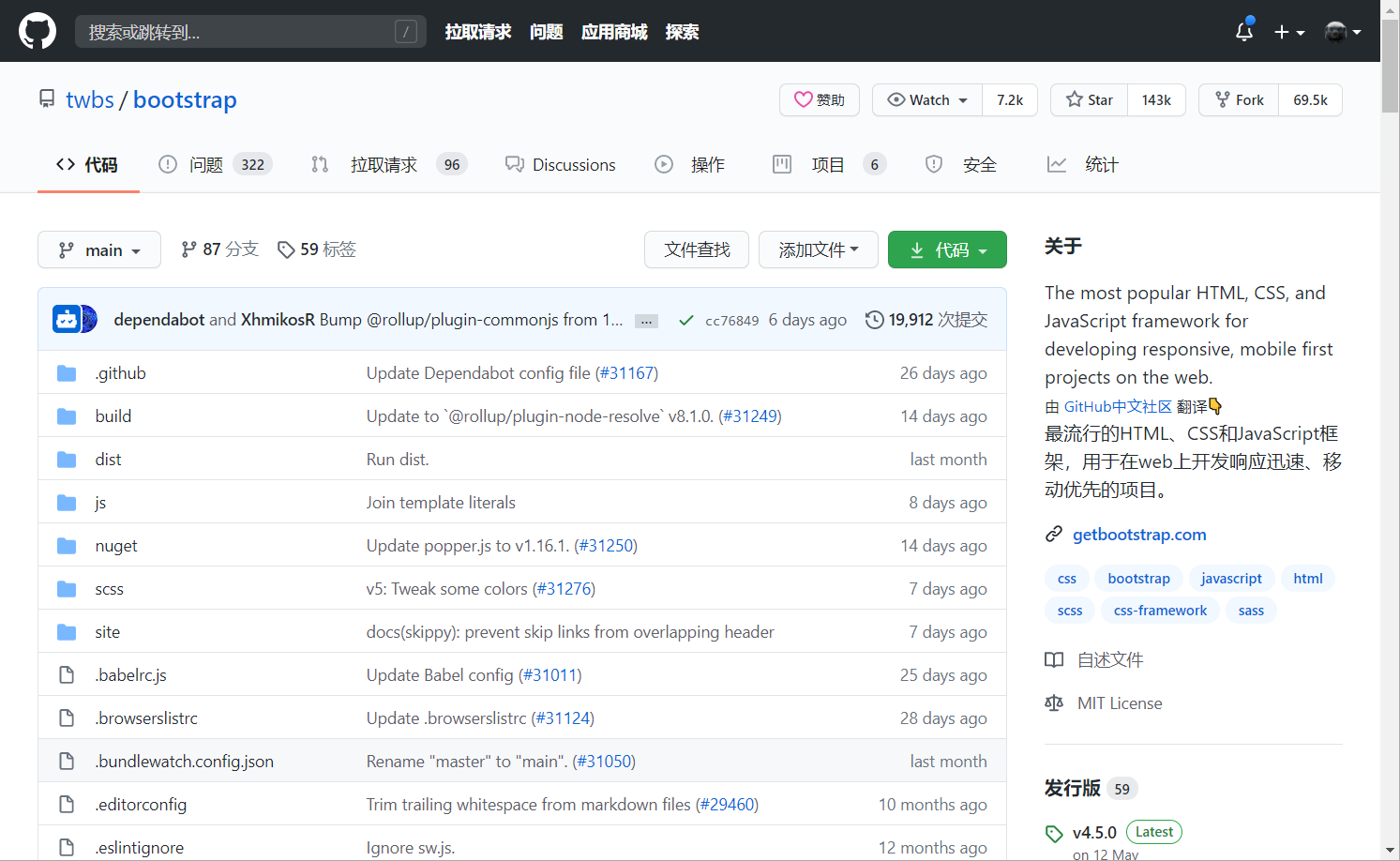View commit history via the clock icon
This screenshot has height=861, width=1400.
(x=873, y=319)
